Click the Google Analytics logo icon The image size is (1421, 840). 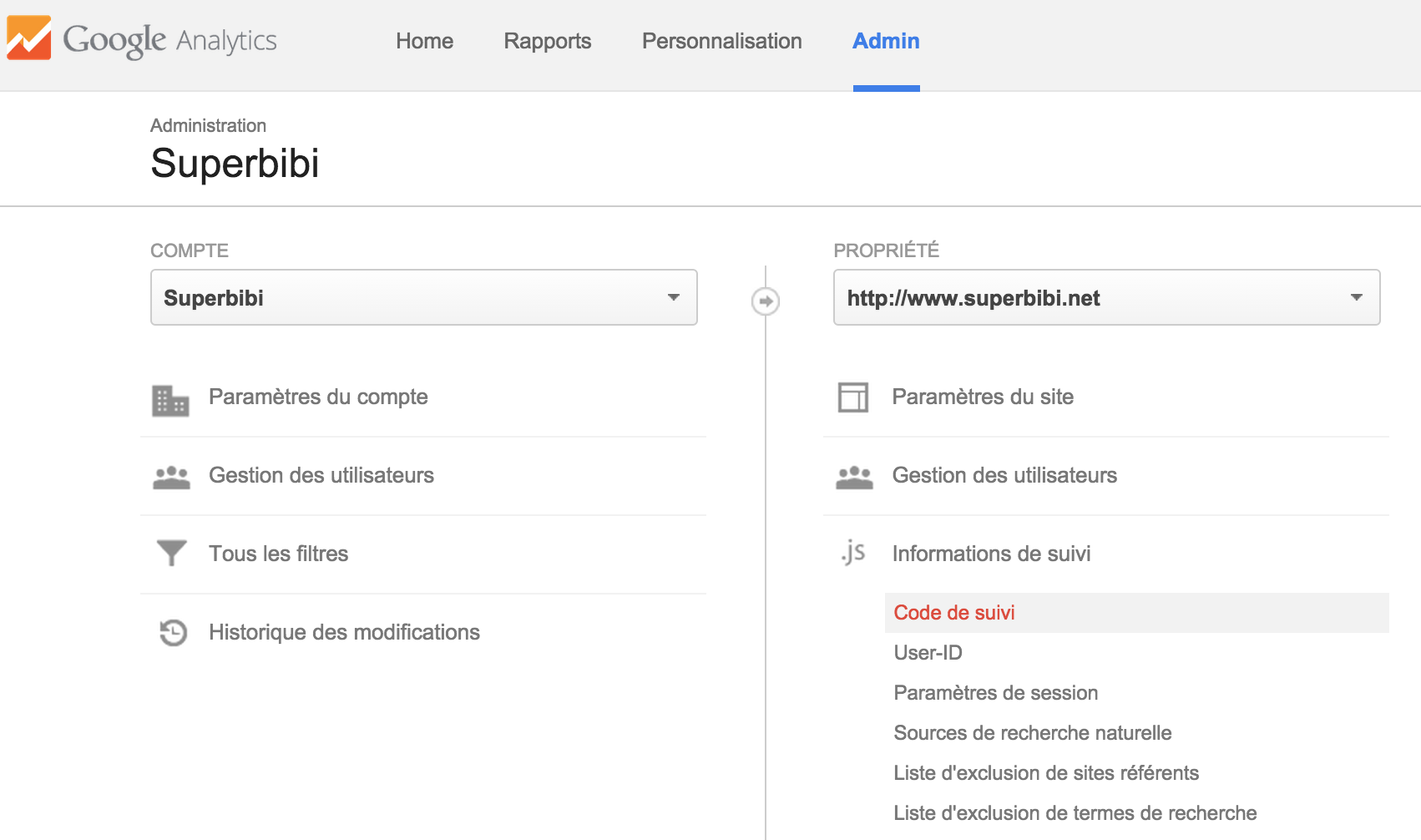(x=29, y=38)
